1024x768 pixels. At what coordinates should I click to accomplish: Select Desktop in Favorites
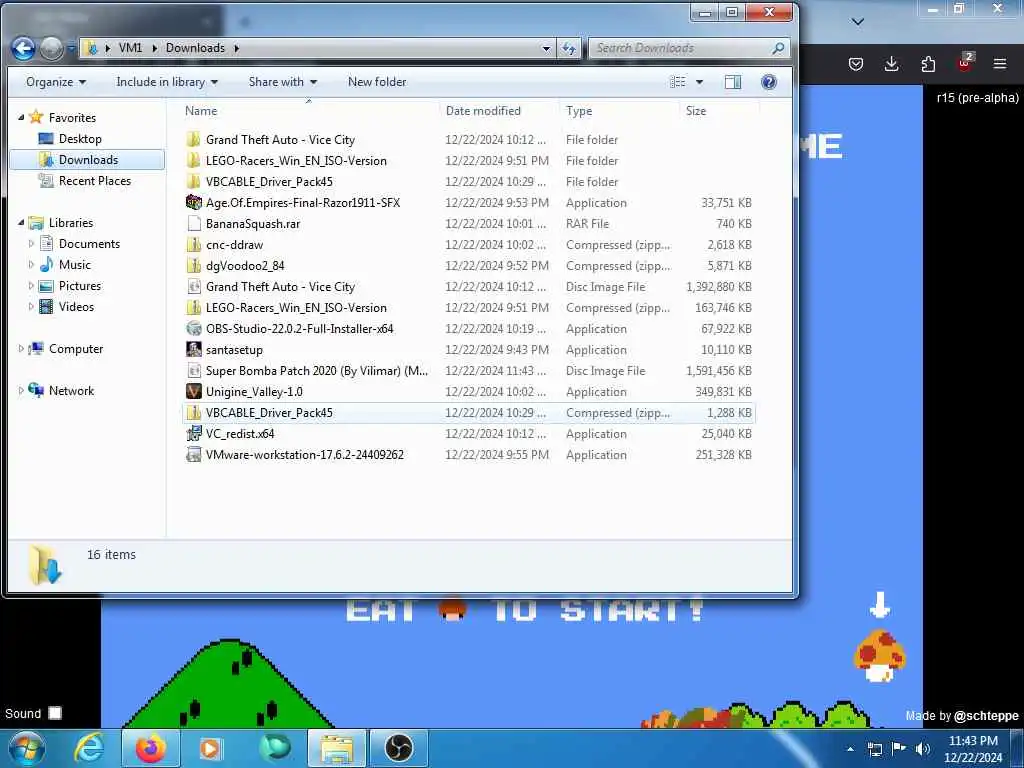click(x=80, y=138)
